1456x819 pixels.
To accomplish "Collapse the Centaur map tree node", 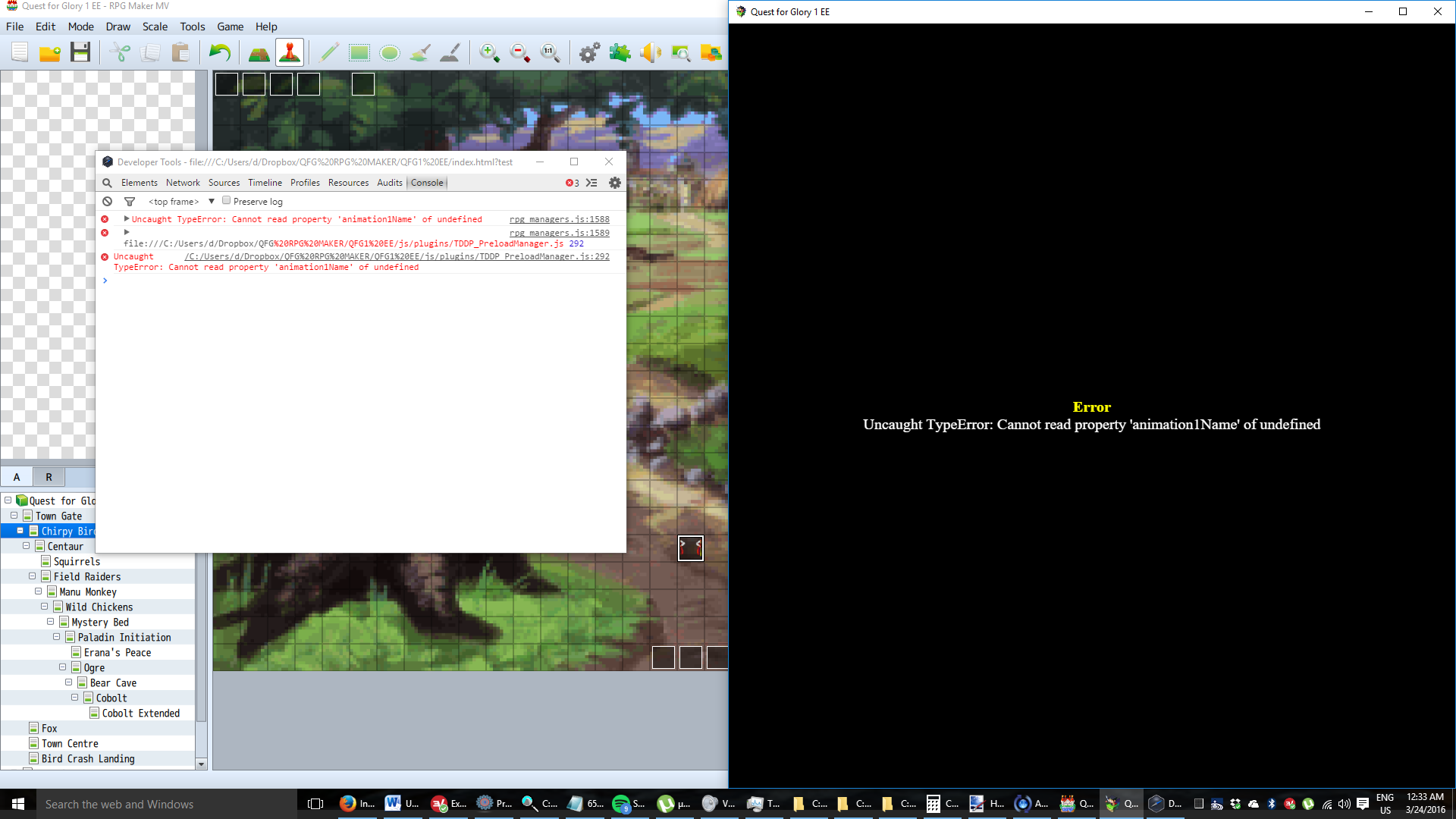I will (x=26, y=546).
